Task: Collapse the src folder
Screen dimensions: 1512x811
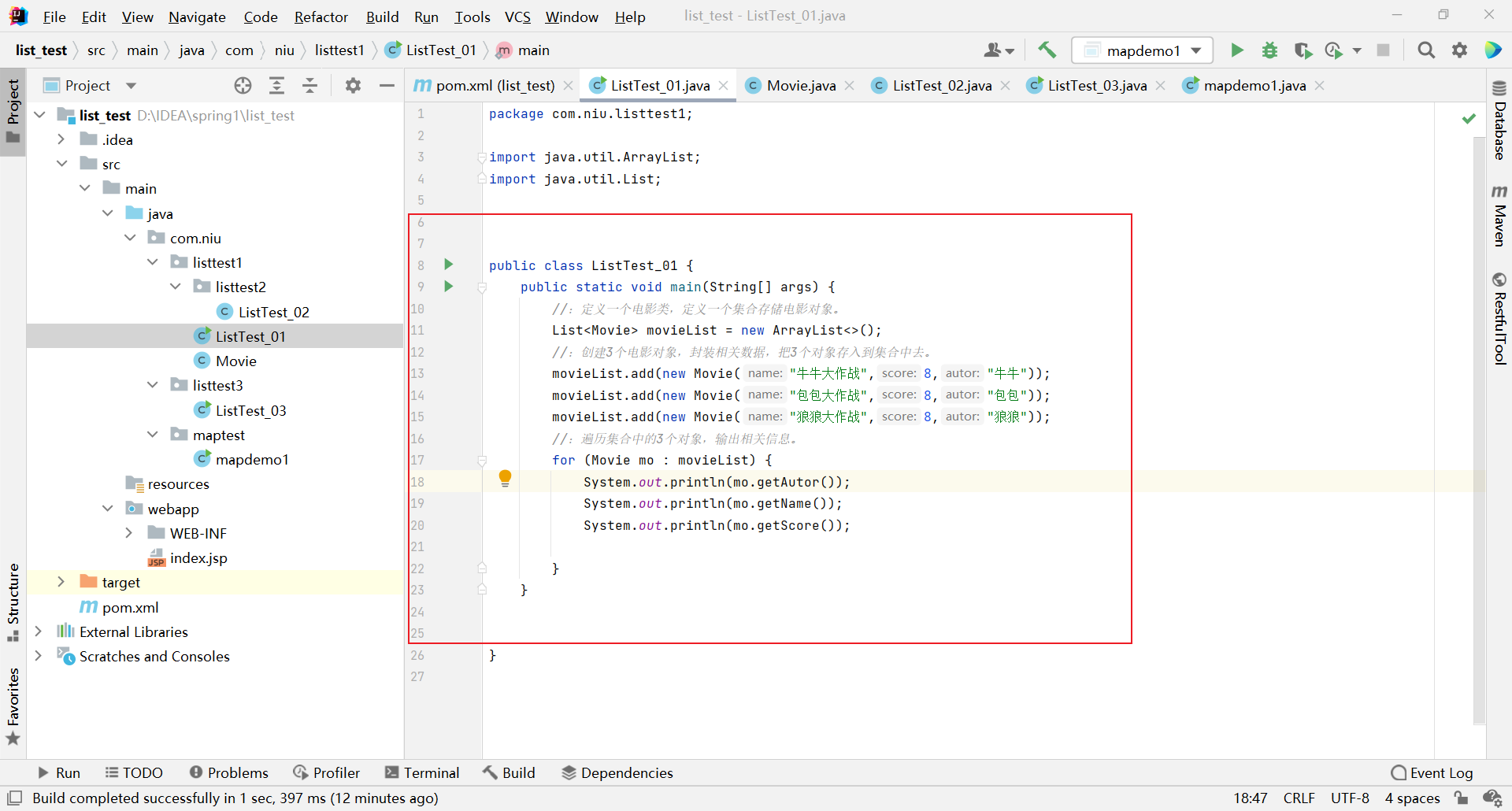Action: tap(61, 164)
